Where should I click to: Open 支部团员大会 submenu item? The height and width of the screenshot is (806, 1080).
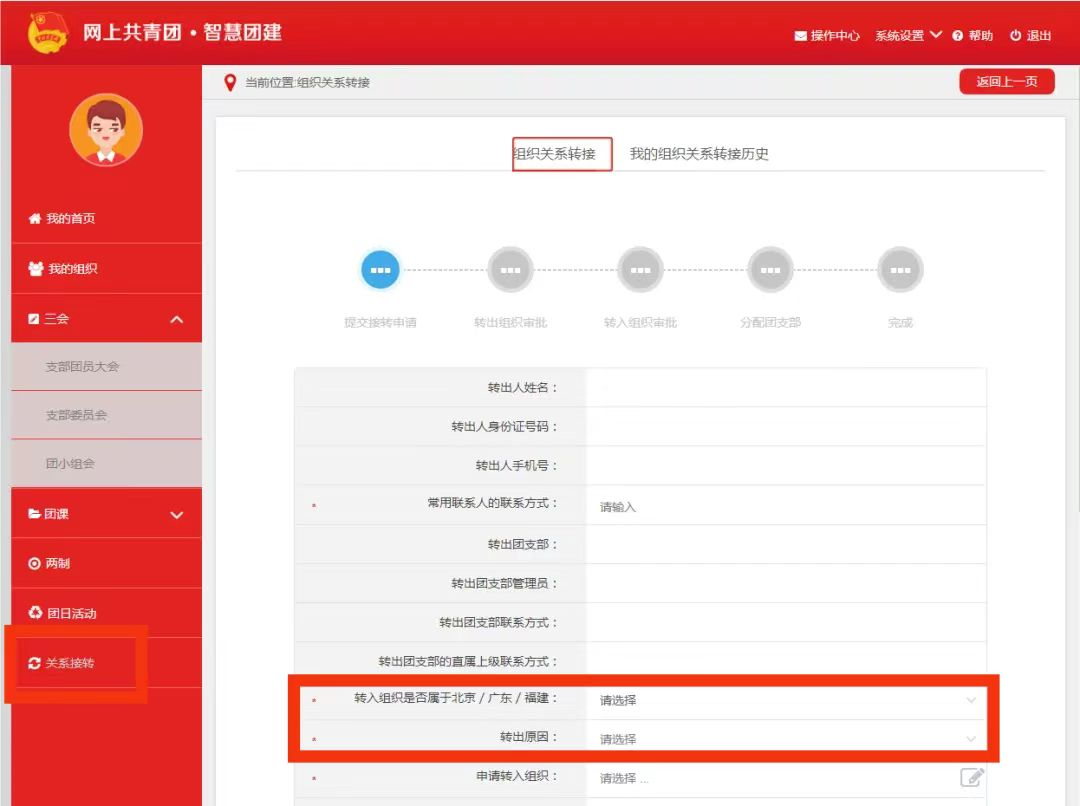(82, 367)
